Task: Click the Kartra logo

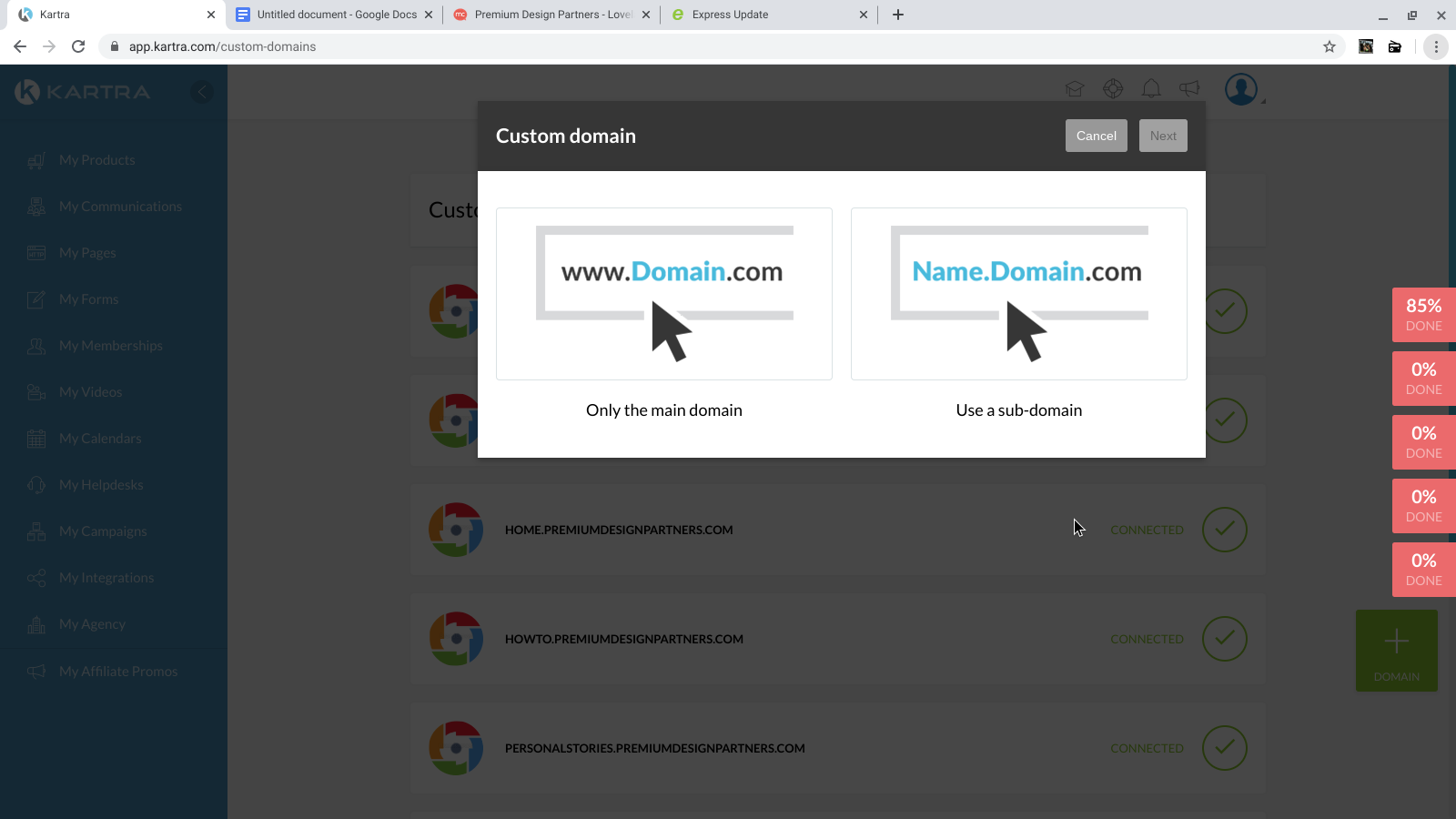Action: 83,91
